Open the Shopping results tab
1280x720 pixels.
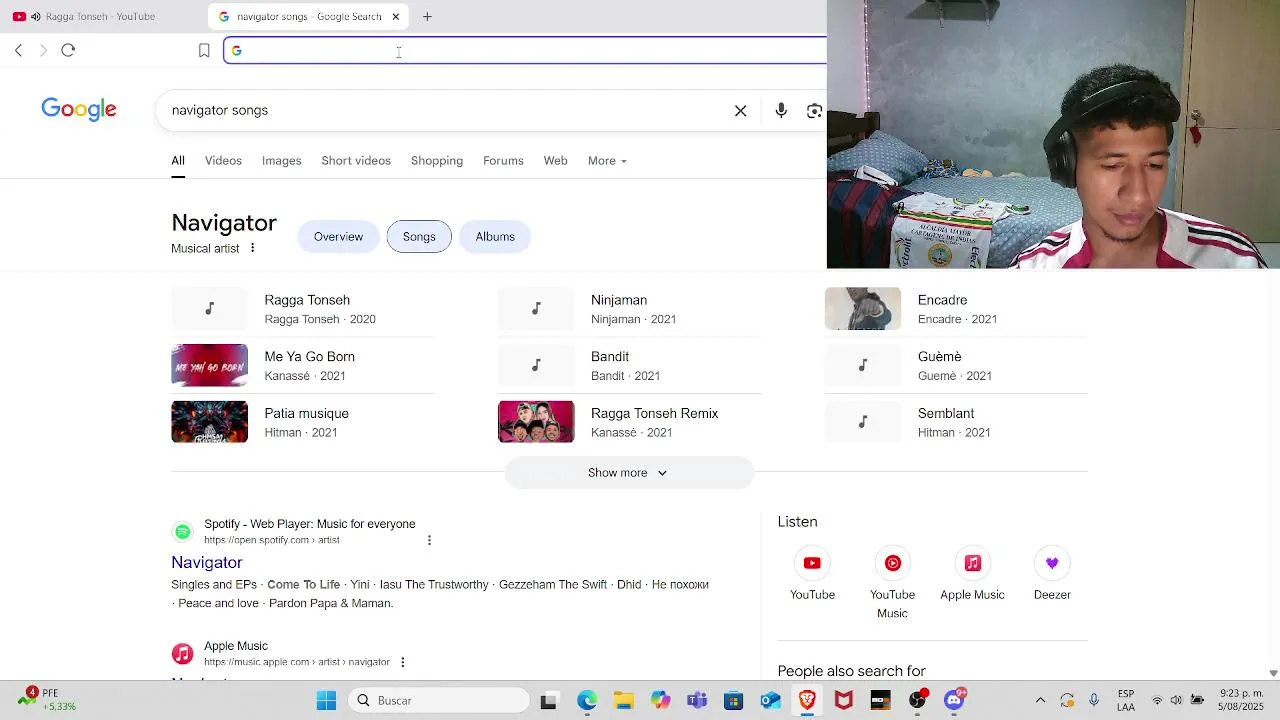(437, 161)
